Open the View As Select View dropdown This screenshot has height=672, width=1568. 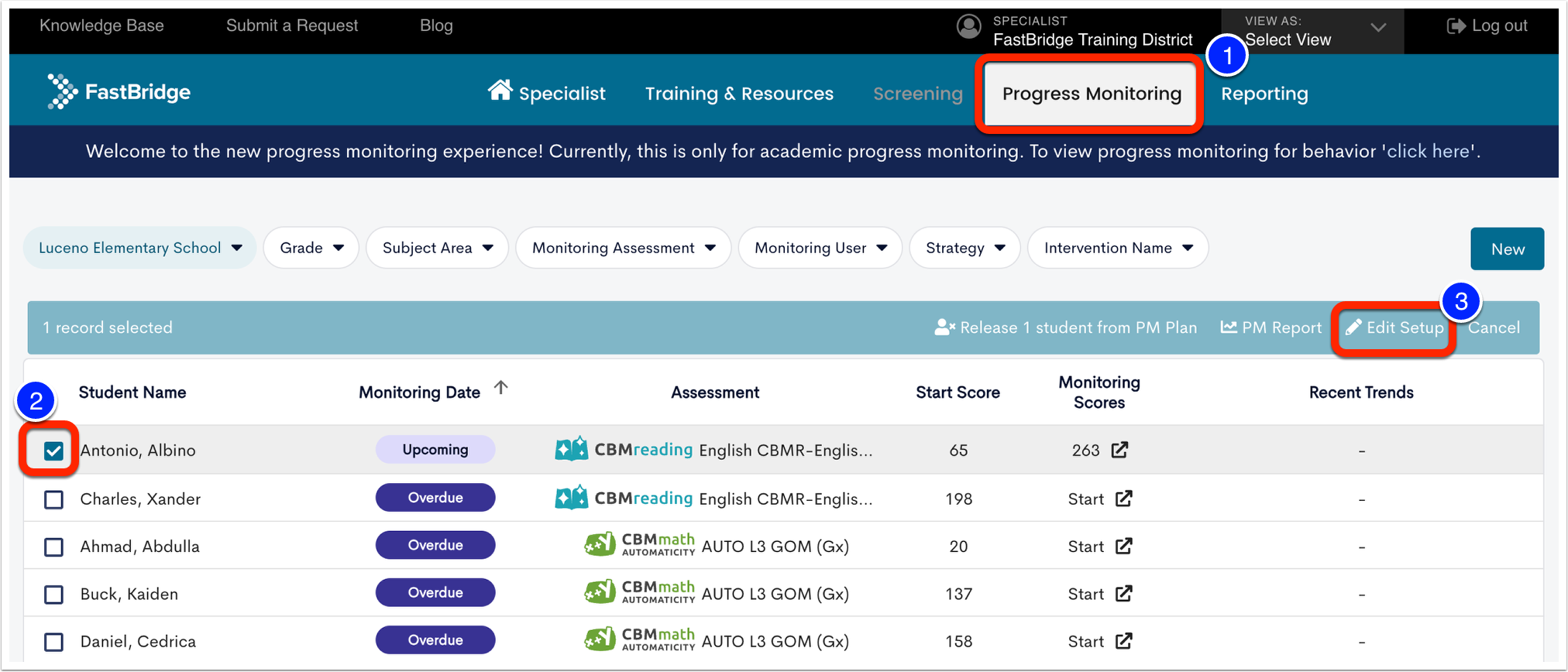click(x=1312, y=31)
